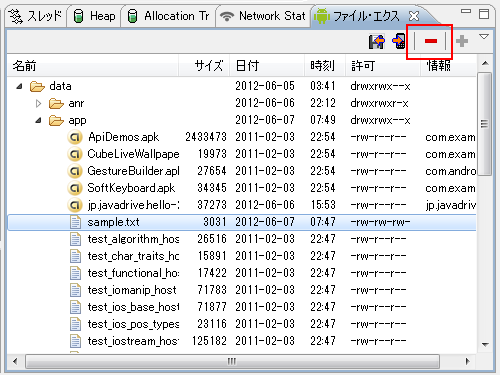Collapse the data folder
The image size is (500, 375).
[x=19, y=86]
